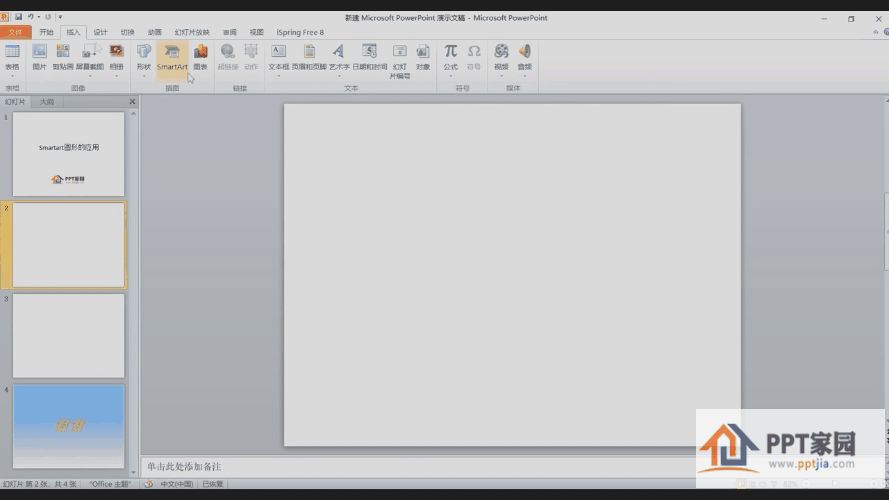Click the thumbnail pane scroll-up arrow
The image size is (889, 500).
coord(133,113)
